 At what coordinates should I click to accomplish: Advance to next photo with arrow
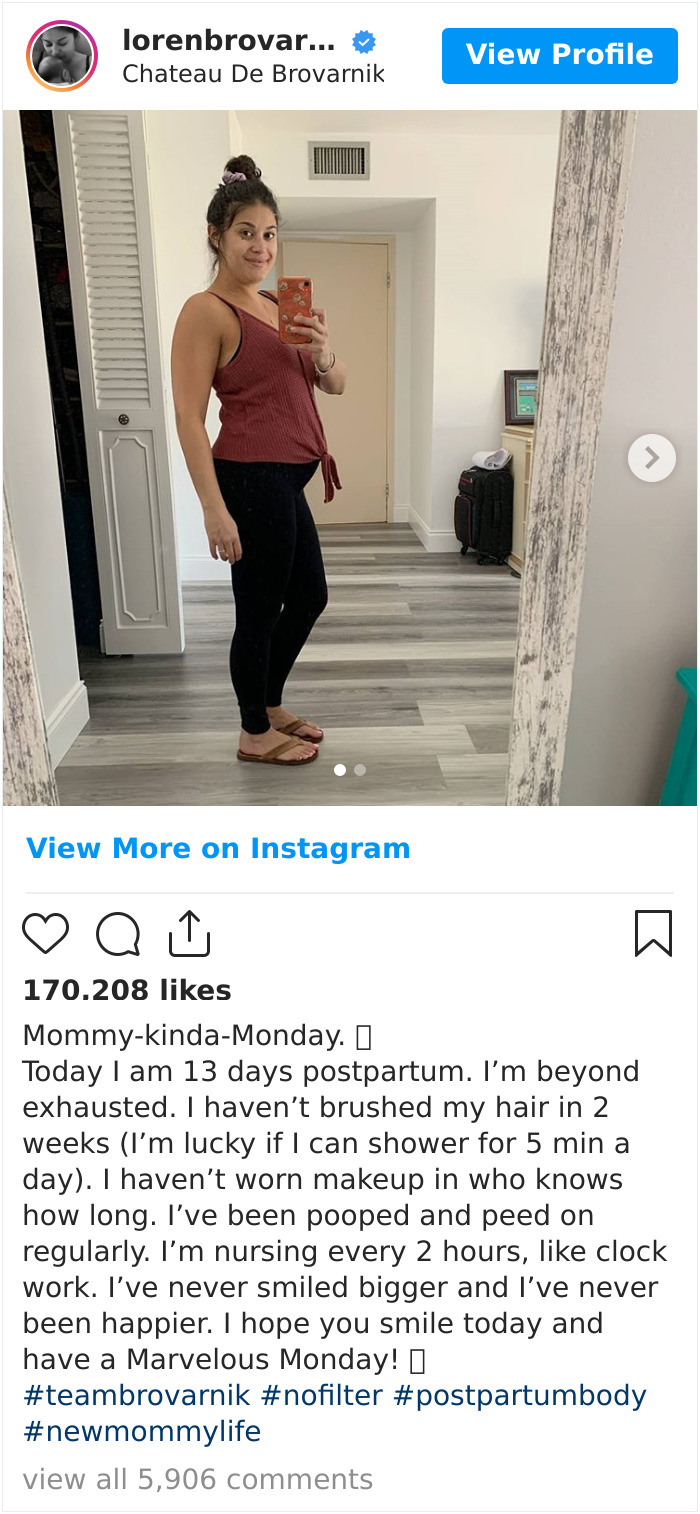pyautogui.click(x=652, y=458)
